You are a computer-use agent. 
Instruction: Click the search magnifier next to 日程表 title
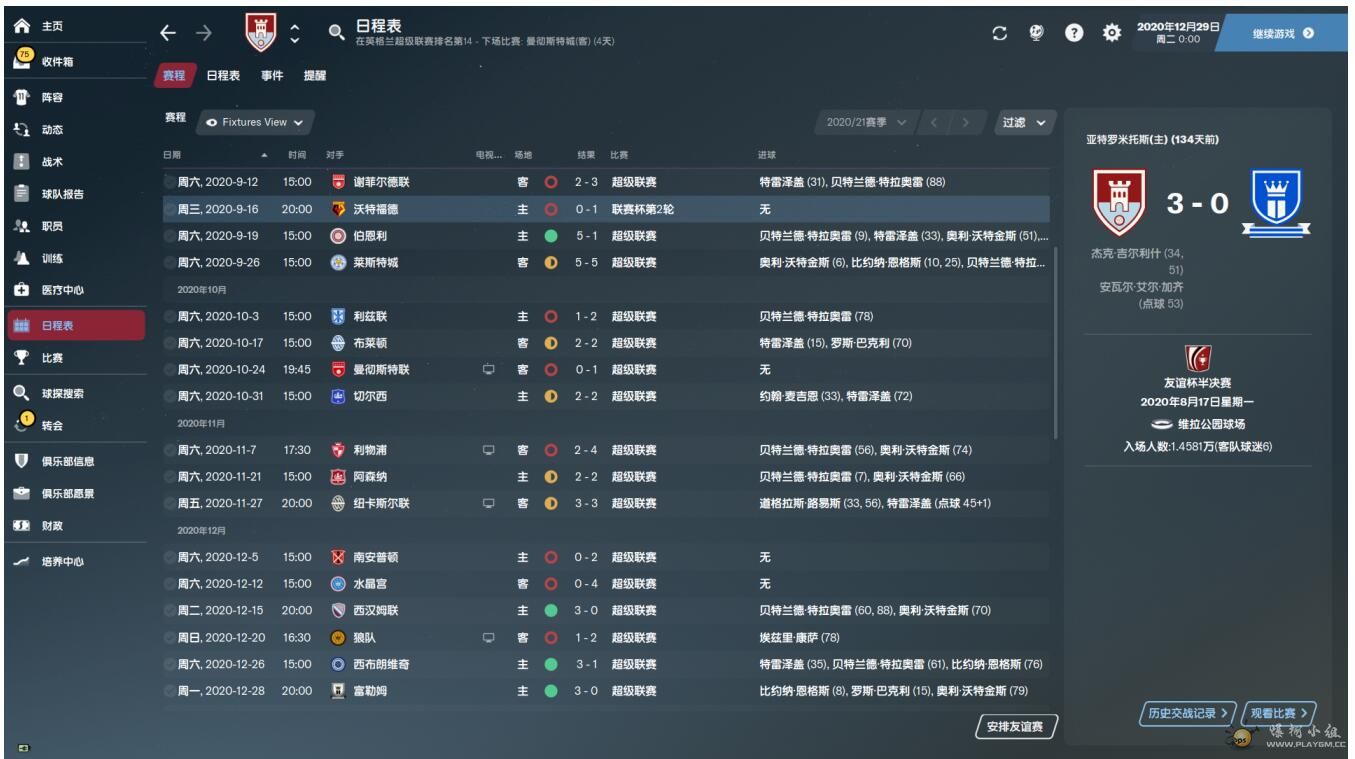click(336, 33)
